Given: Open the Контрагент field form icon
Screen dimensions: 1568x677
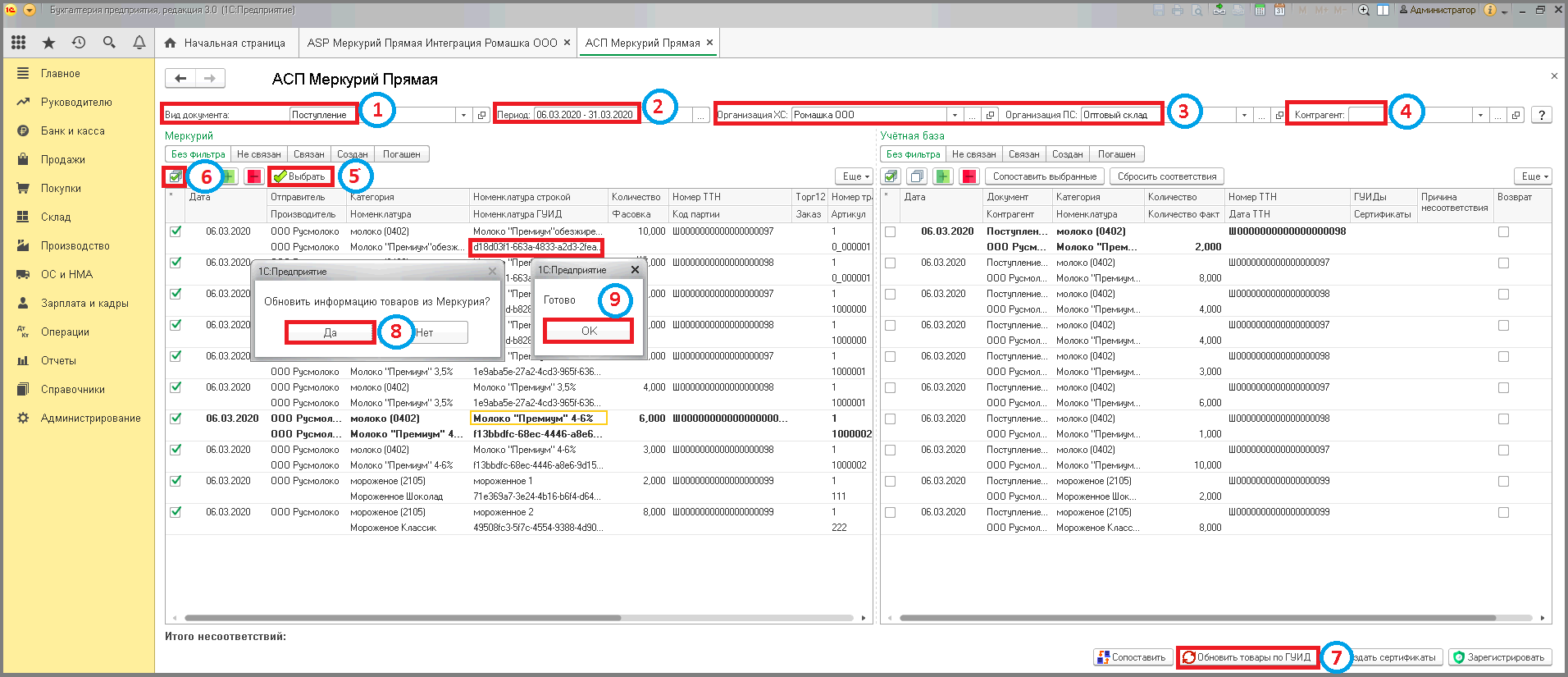Looking at the screenshot, I should (1516, 115).
